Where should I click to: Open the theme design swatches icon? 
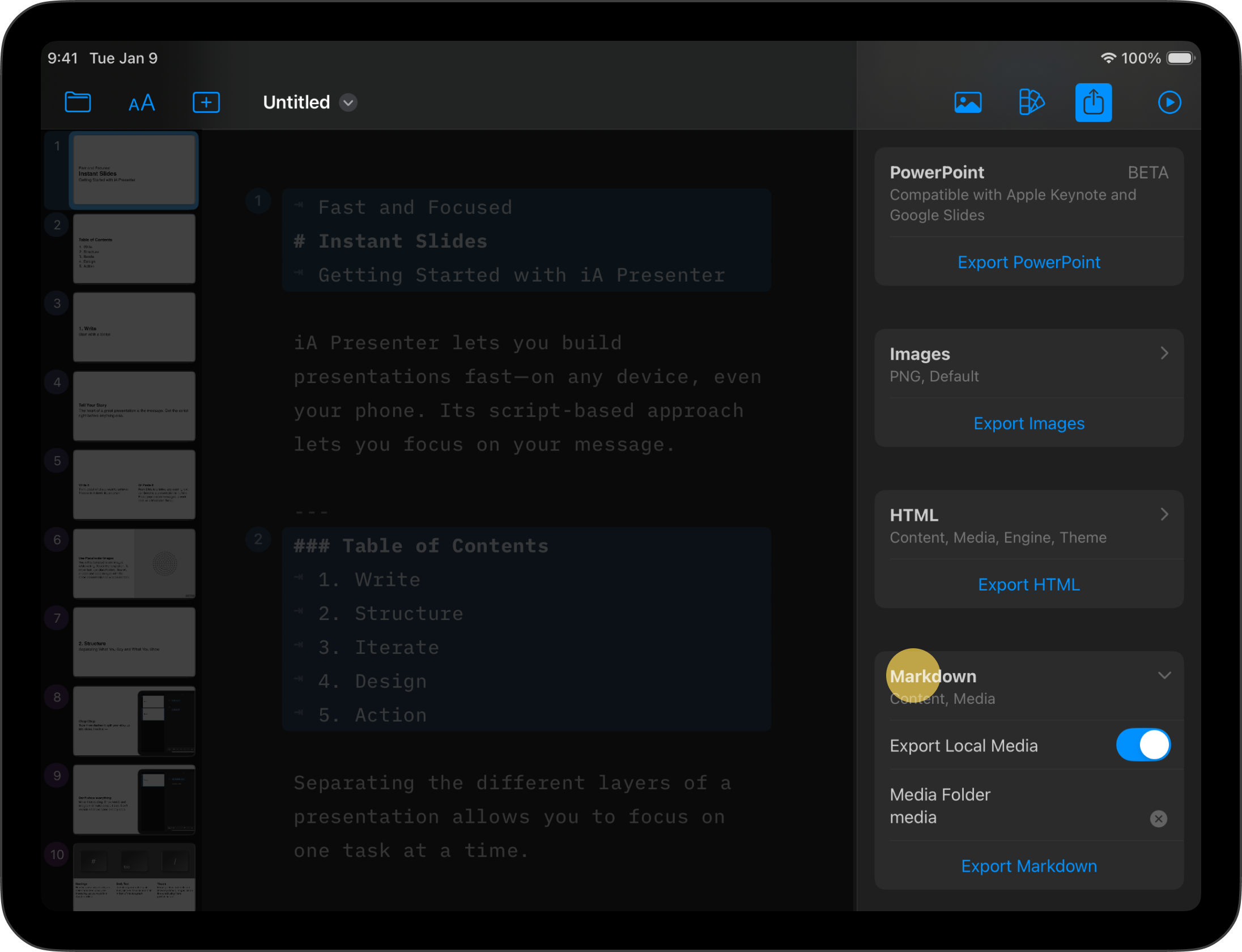1031,103
